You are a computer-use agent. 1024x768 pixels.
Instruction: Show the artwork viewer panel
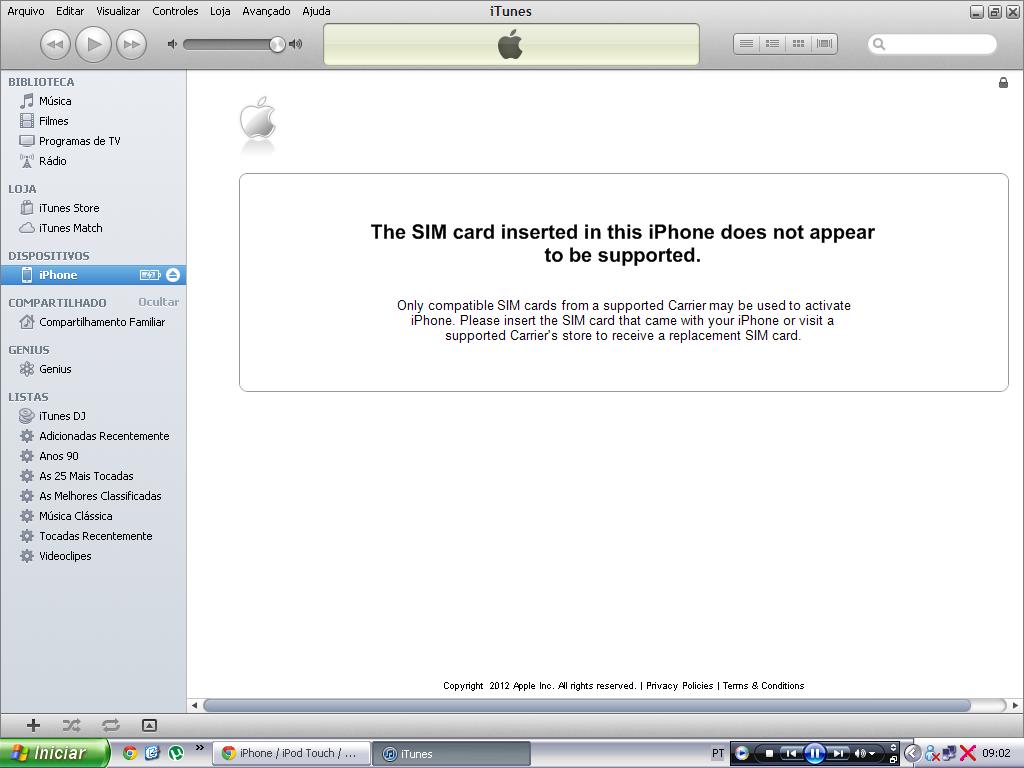pyautogui.click(x=149, y=725)
